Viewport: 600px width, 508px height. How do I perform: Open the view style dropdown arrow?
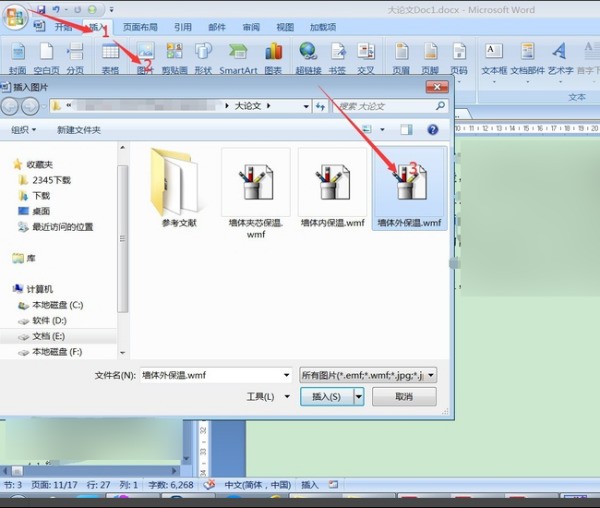click(382, 130)
